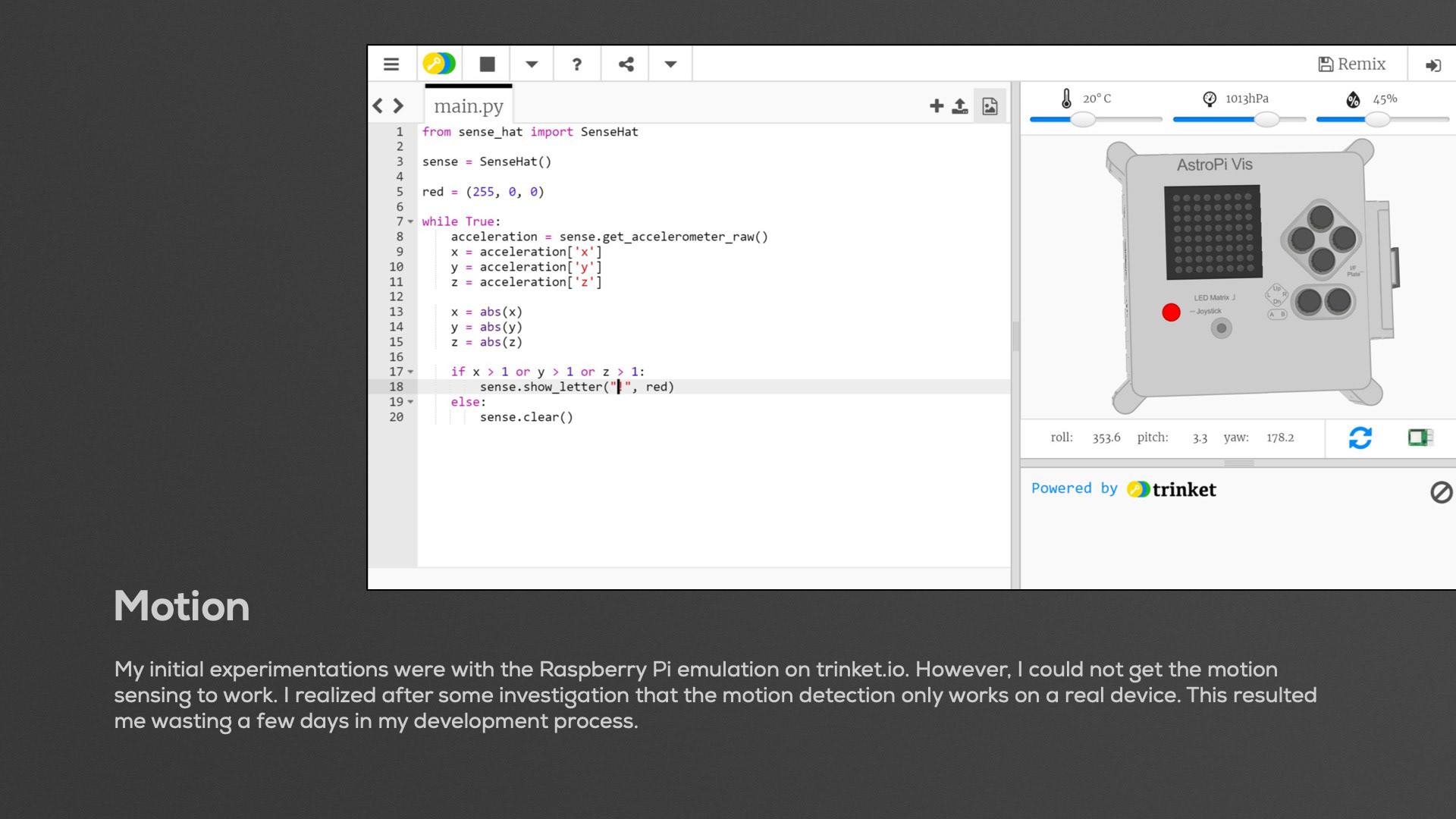Click the Remix button
The image size is (1456, 819).
(1352, 64)
